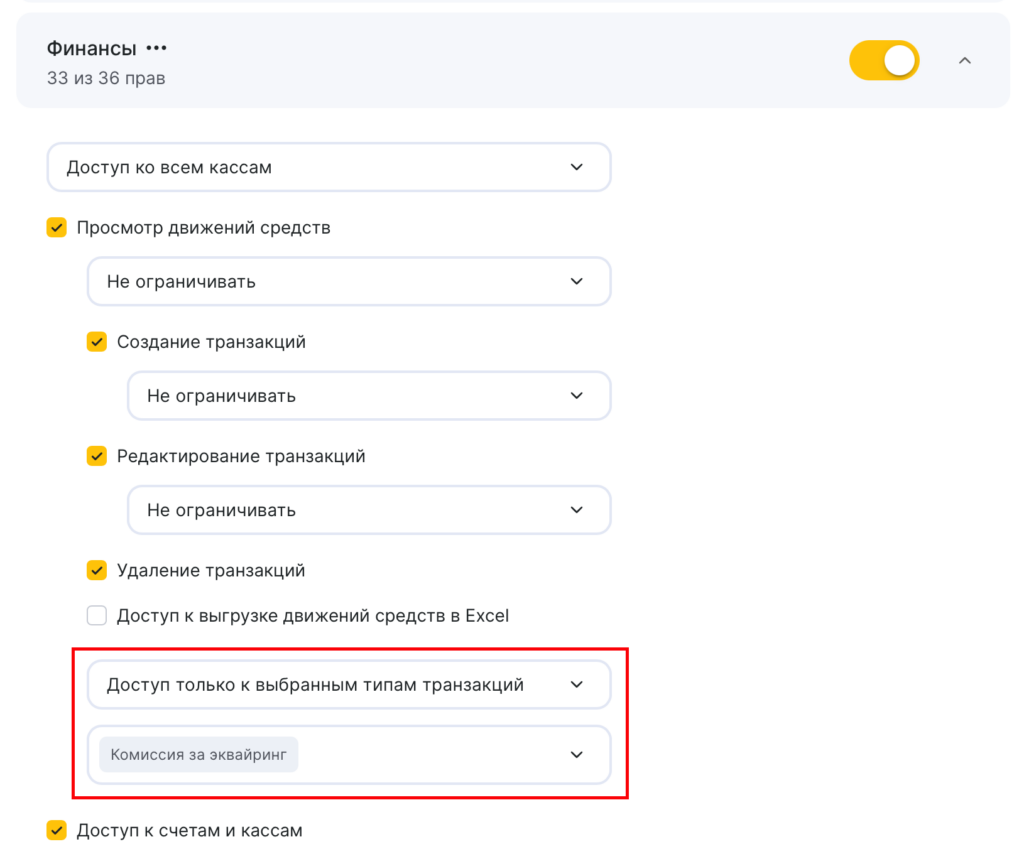Click chevron arrow of transaction types multiselect
The image size is (1024, 854).
577,755
